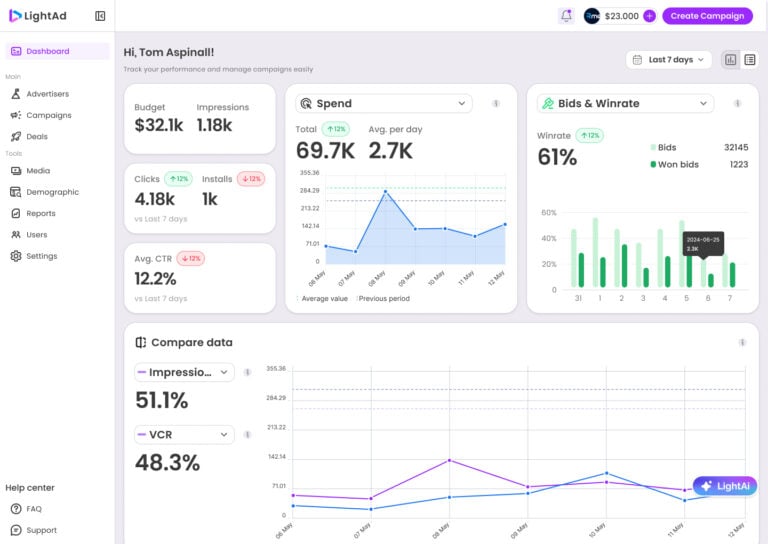
Task: Click the purple plus add-funds icon
Action: tap(649, 16)
